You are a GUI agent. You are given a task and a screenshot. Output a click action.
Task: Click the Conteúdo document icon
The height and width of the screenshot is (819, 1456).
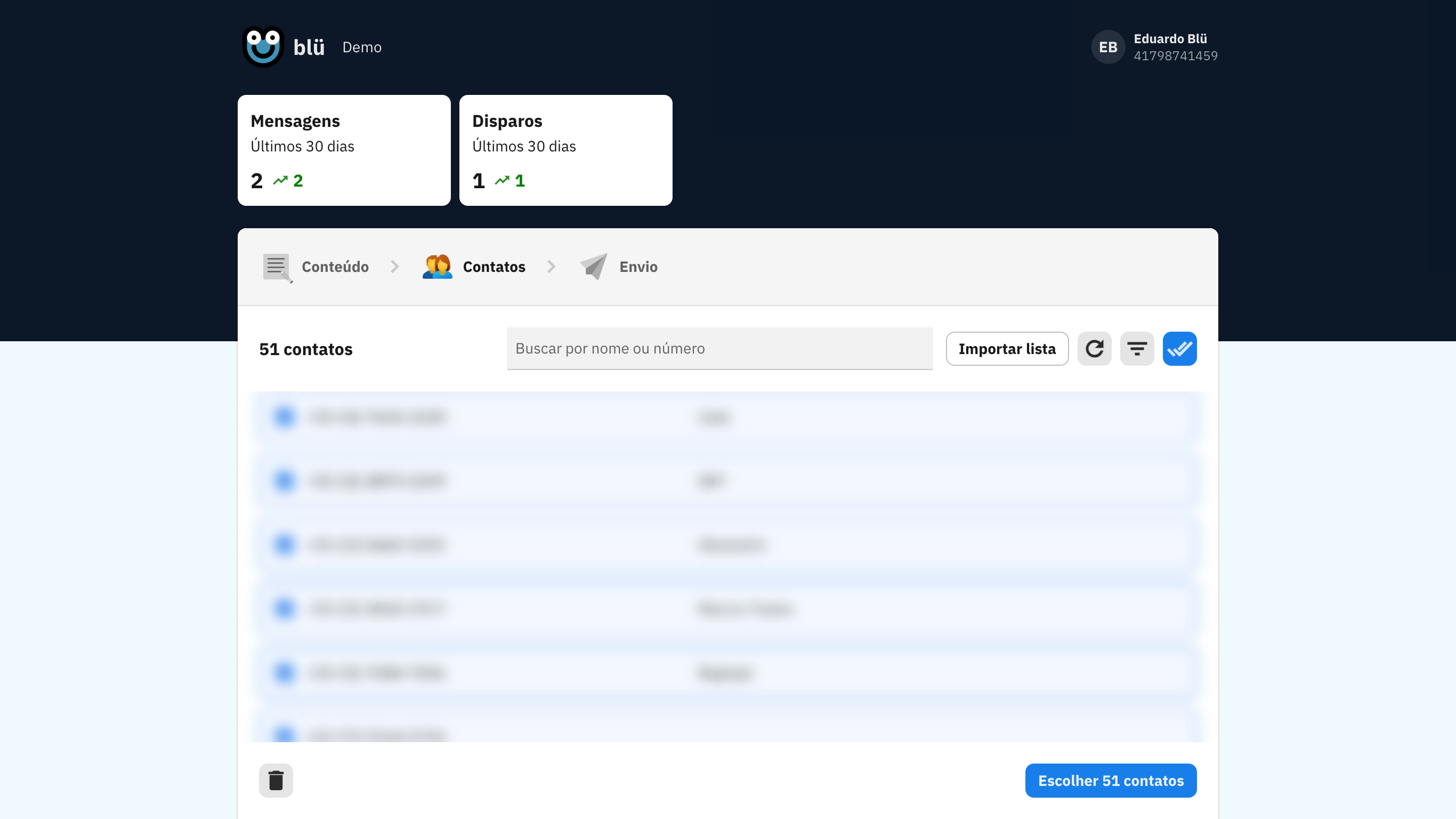click(x=277, y=267)
